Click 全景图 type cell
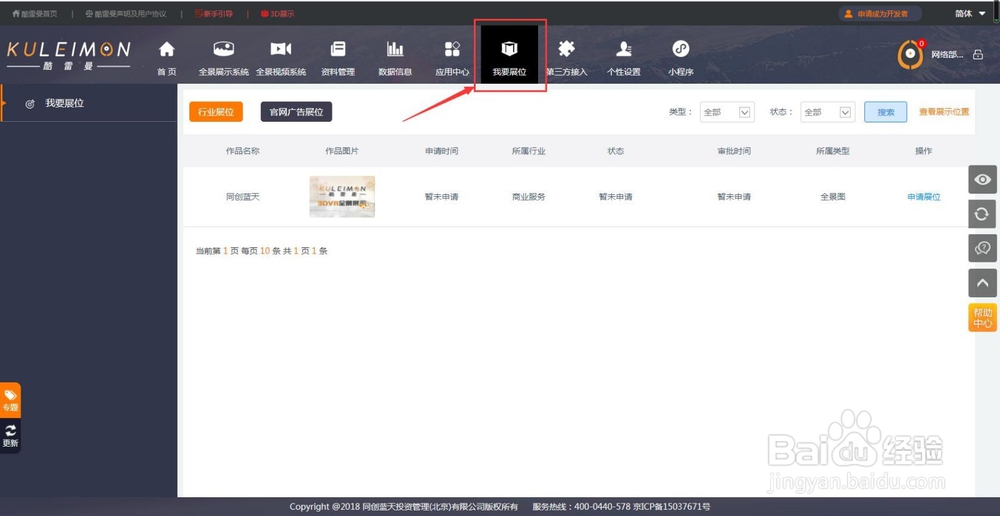This screenshot has height=516, width=1000. tap(833, 197)
